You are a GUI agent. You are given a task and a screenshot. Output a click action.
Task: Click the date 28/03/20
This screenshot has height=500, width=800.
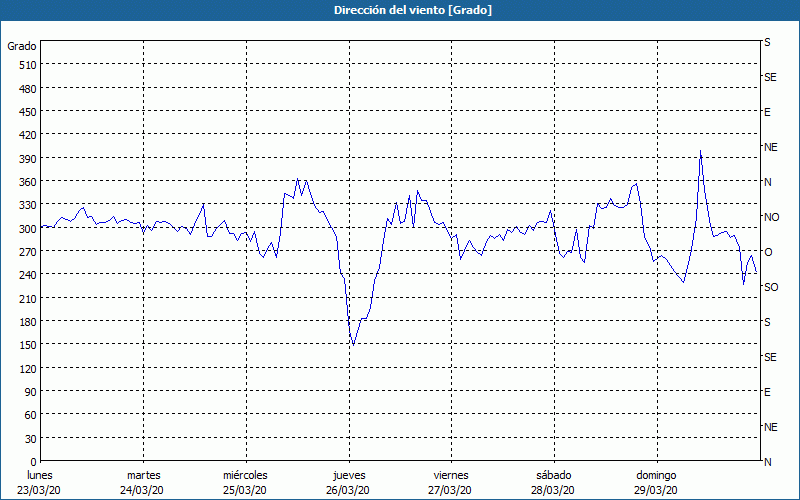pyautogui.click(x=554, y=490)
